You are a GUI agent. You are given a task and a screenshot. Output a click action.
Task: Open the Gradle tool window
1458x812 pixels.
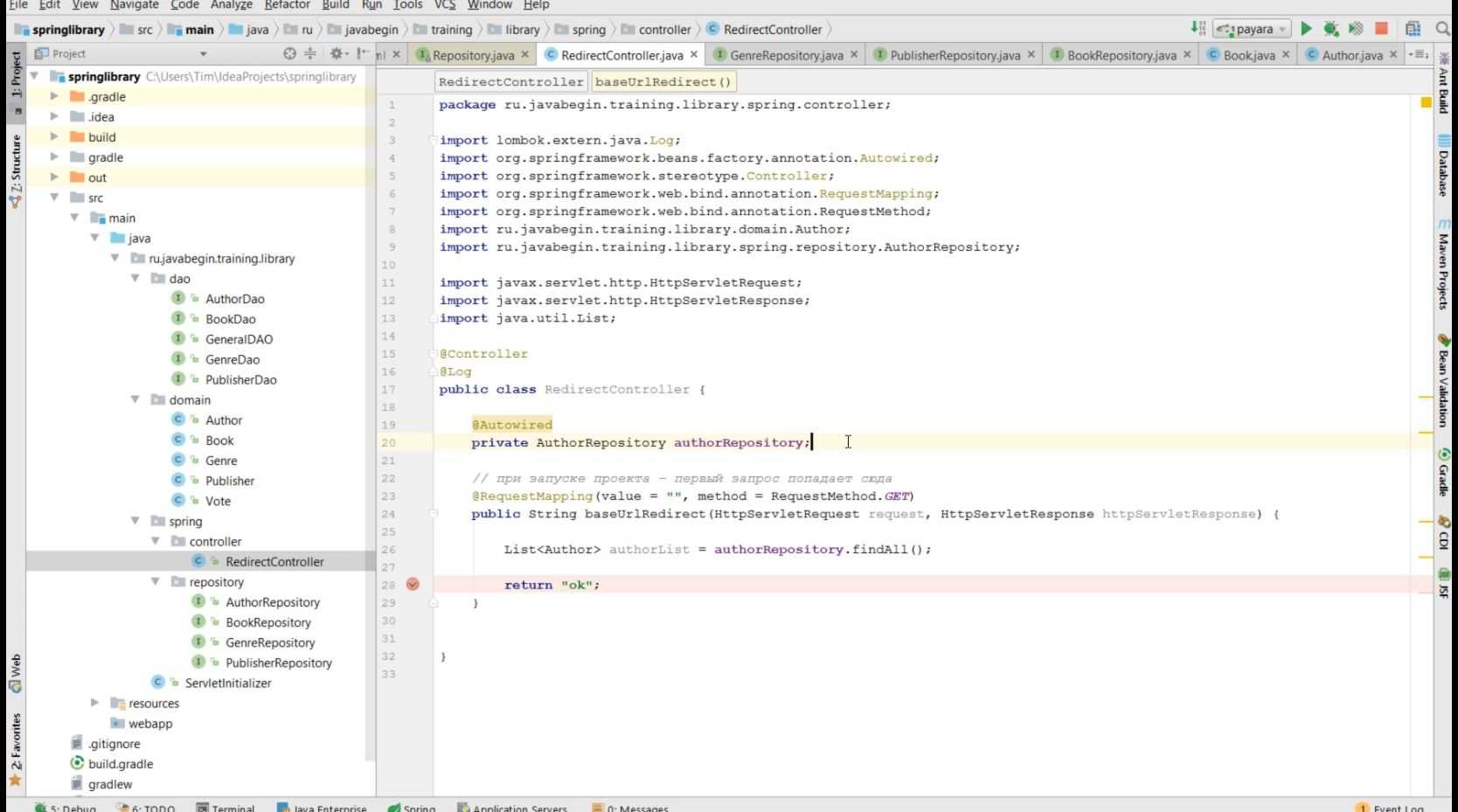(x=1443, y=473)
